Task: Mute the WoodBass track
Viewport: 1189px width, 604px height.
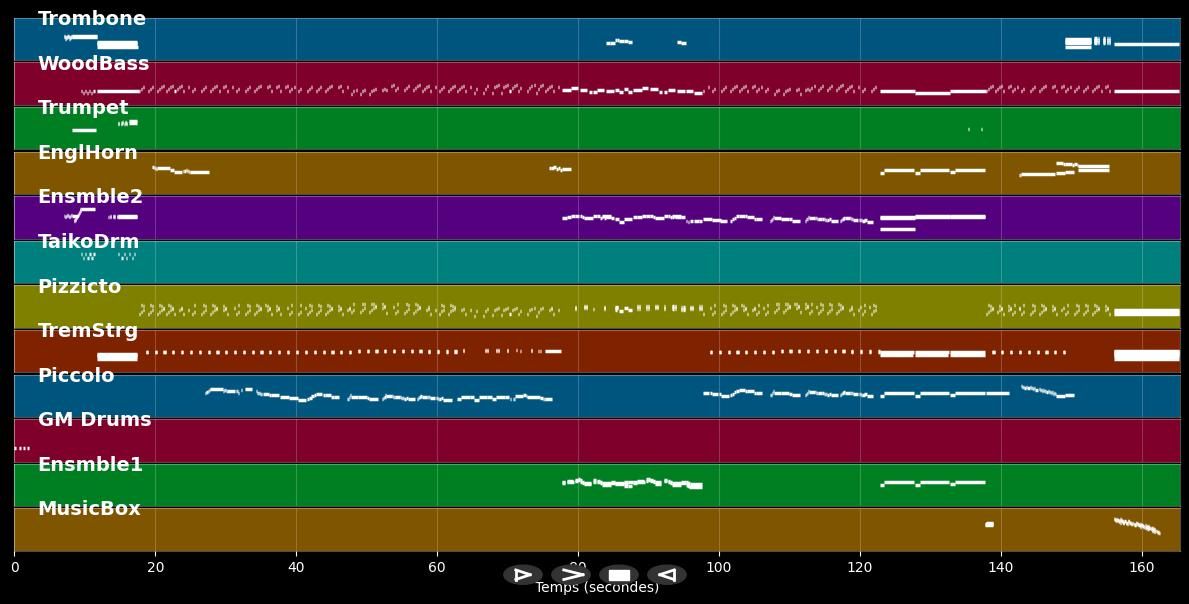Action: (x=93, y=62)
